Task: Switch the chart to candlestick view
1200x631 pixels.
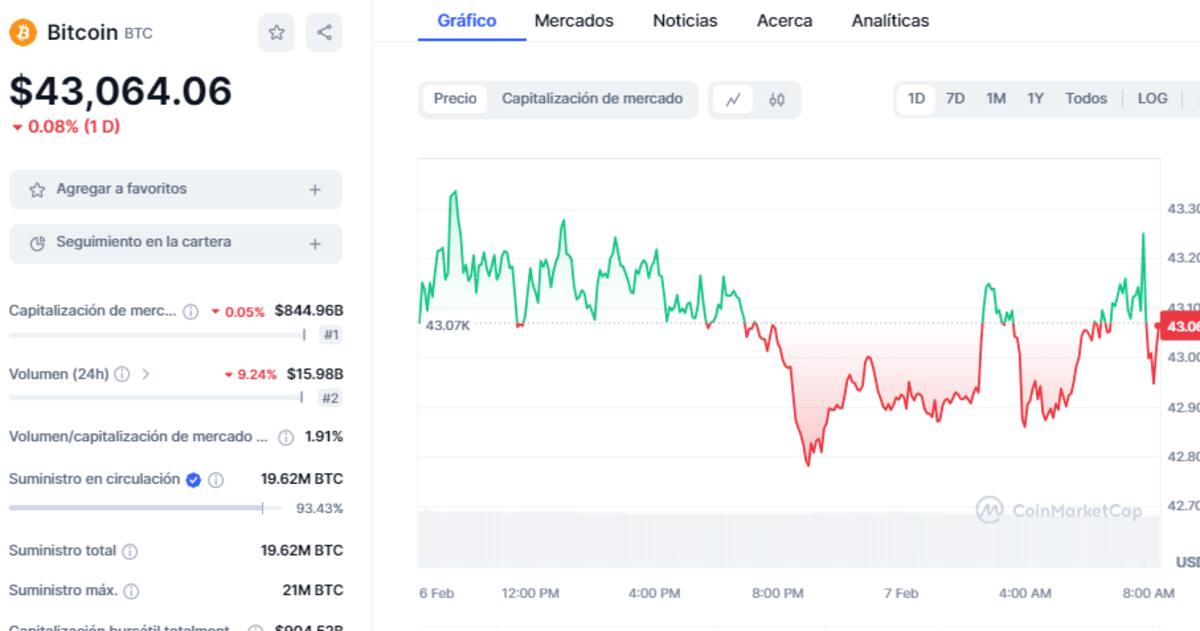Action: click(777, 99)
